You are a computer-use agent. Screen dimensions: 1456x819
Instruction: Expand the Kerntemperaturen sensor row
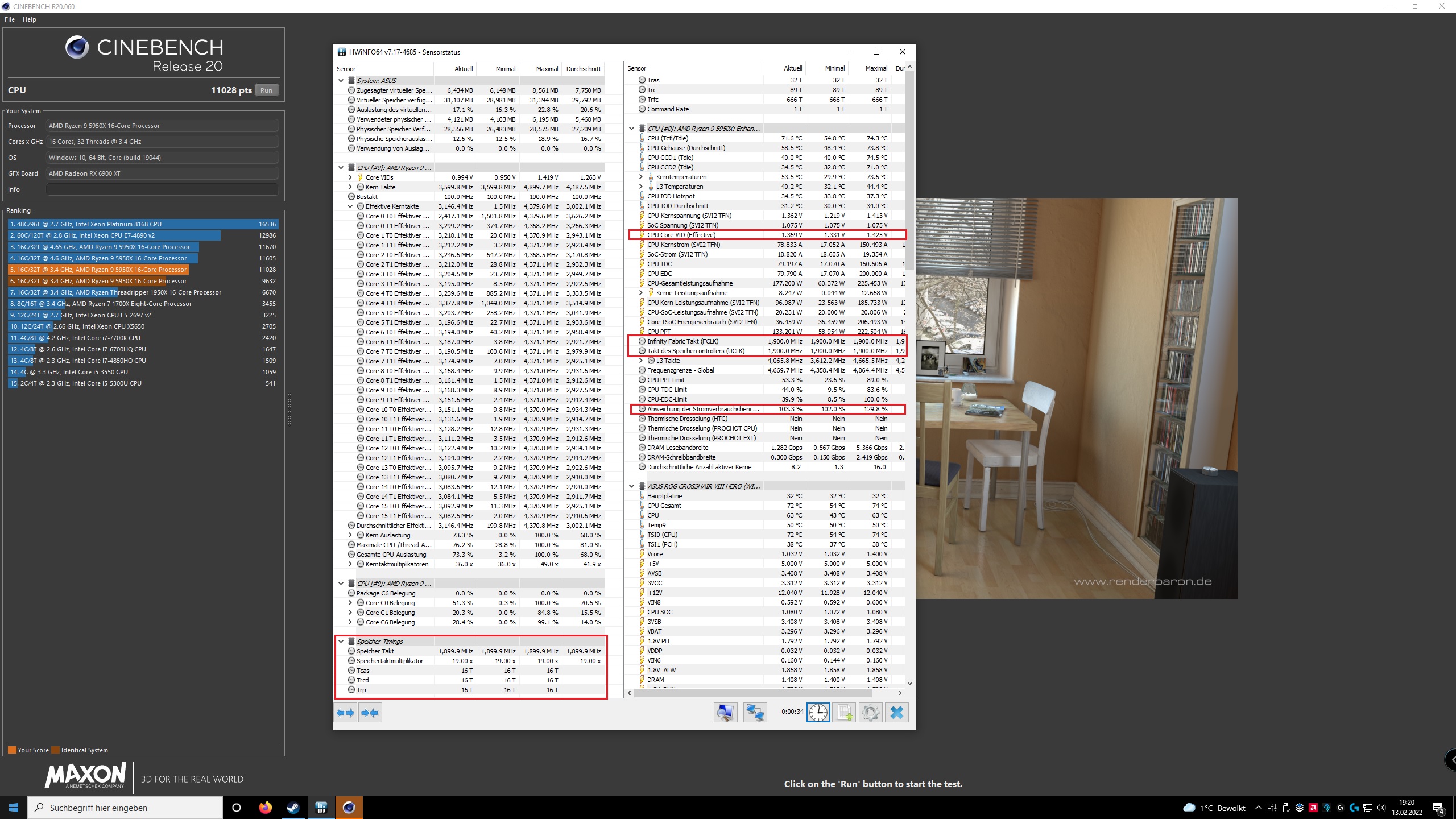coord(640,177)
